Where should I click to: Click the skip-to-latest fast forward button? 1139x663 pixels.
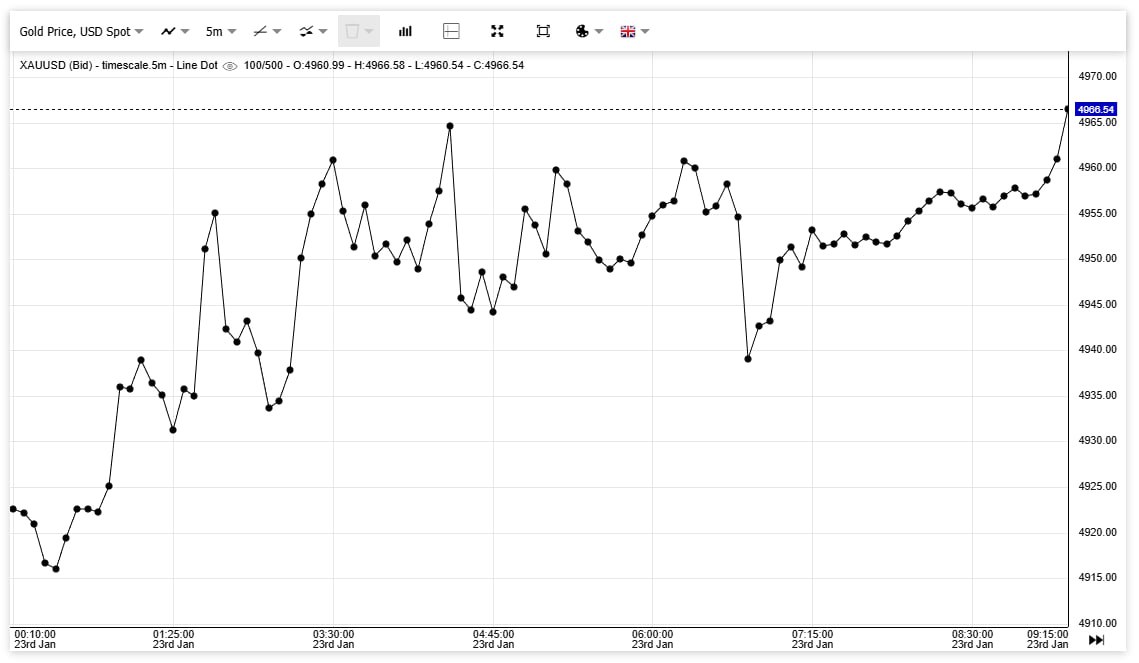click(1096, 640)
